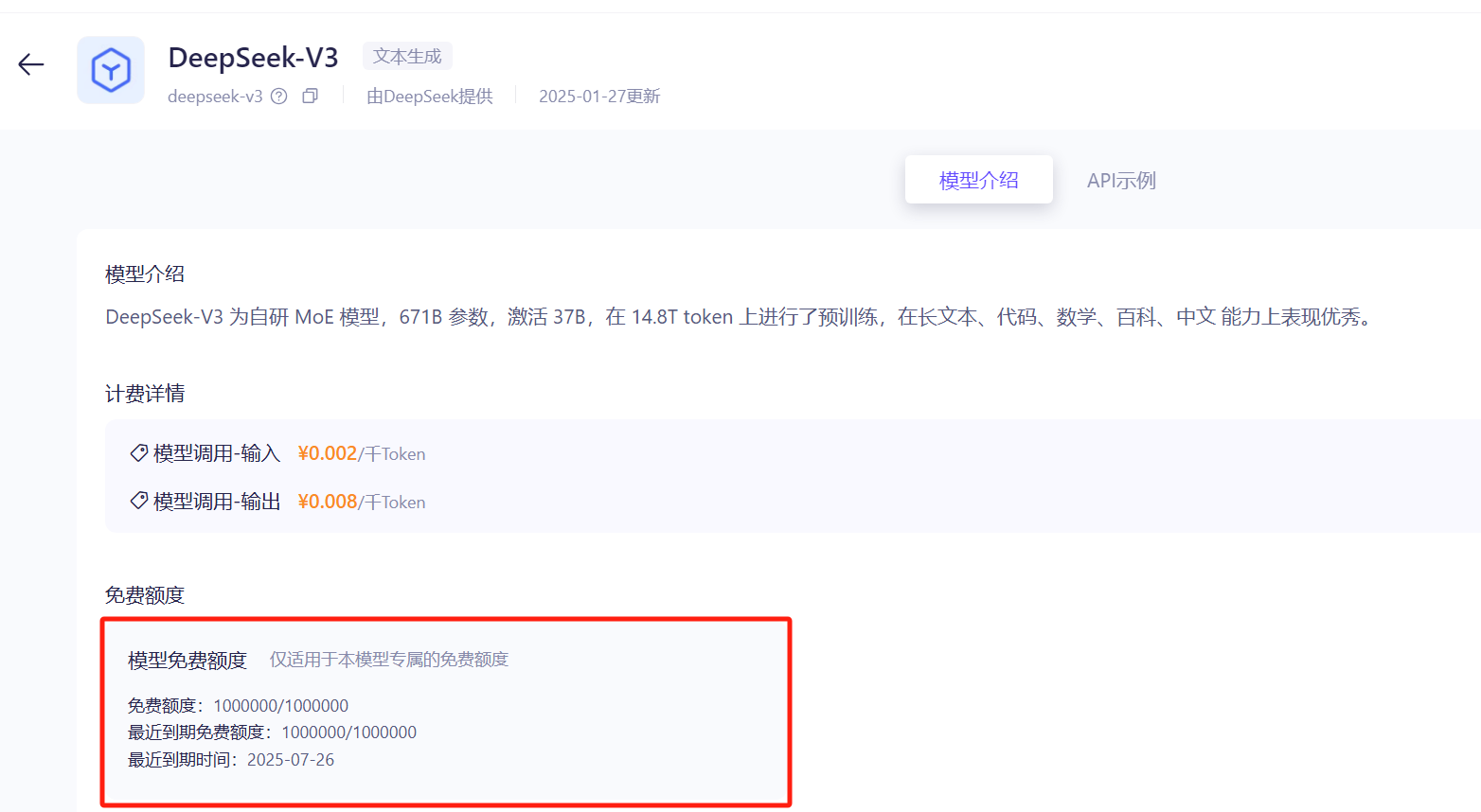
Task: Copy the deepseek-v3 model ID
Action: click(310, 96)
